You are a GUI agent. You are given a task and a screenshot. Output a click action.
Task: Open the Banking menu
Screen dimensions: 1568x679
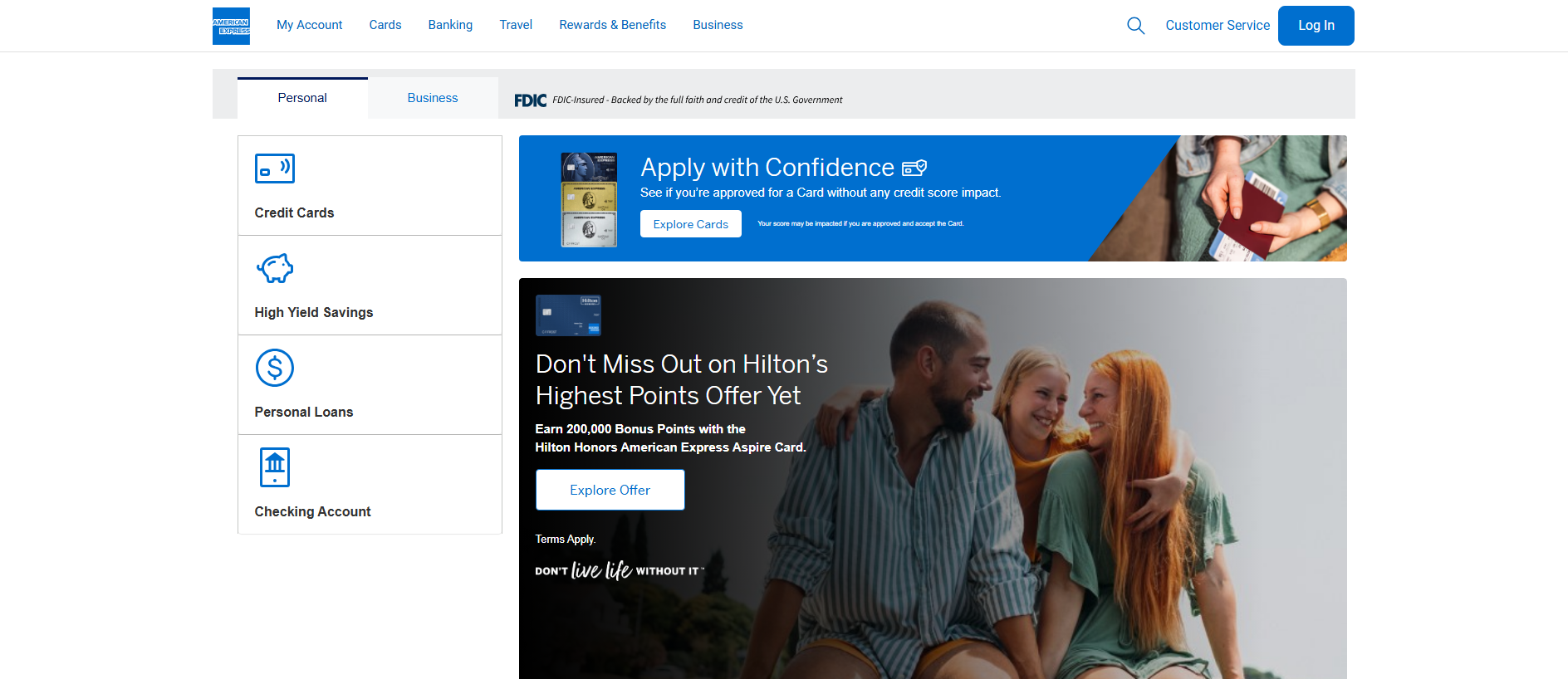[450, 25]
